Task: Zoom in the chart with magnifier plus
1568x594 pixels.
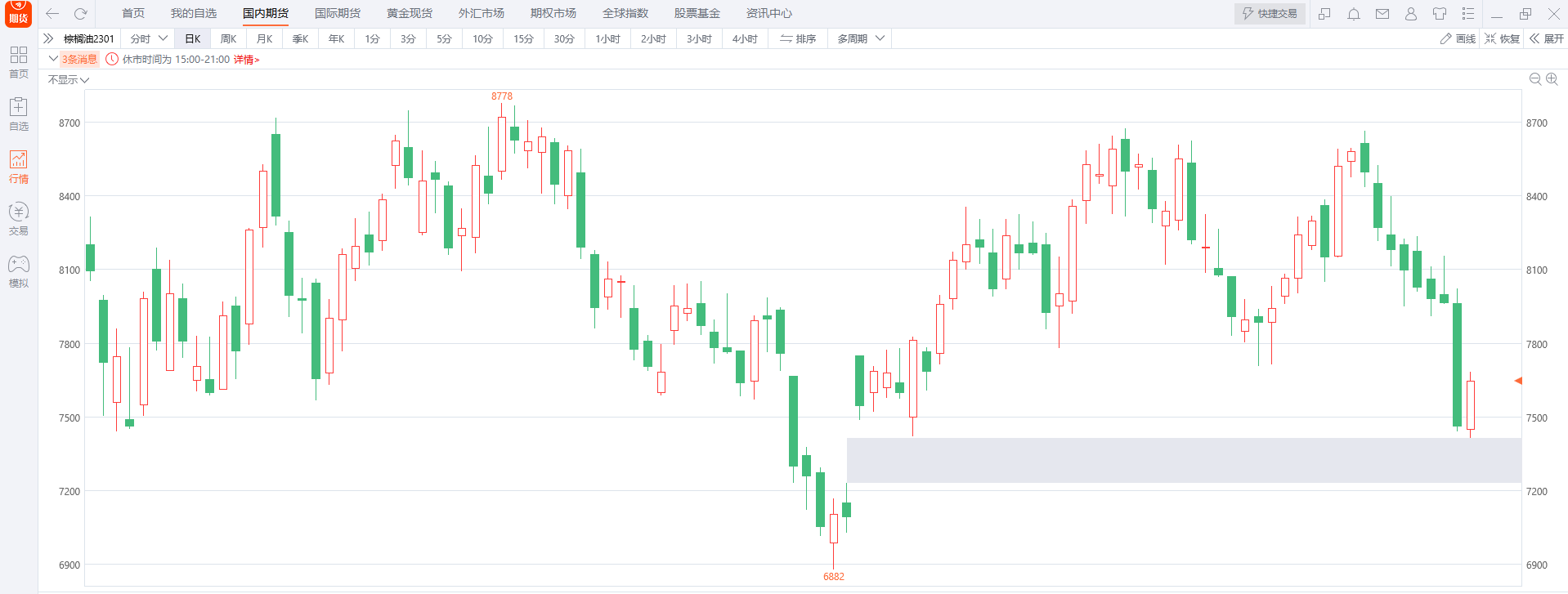Action: (1552, 79)
